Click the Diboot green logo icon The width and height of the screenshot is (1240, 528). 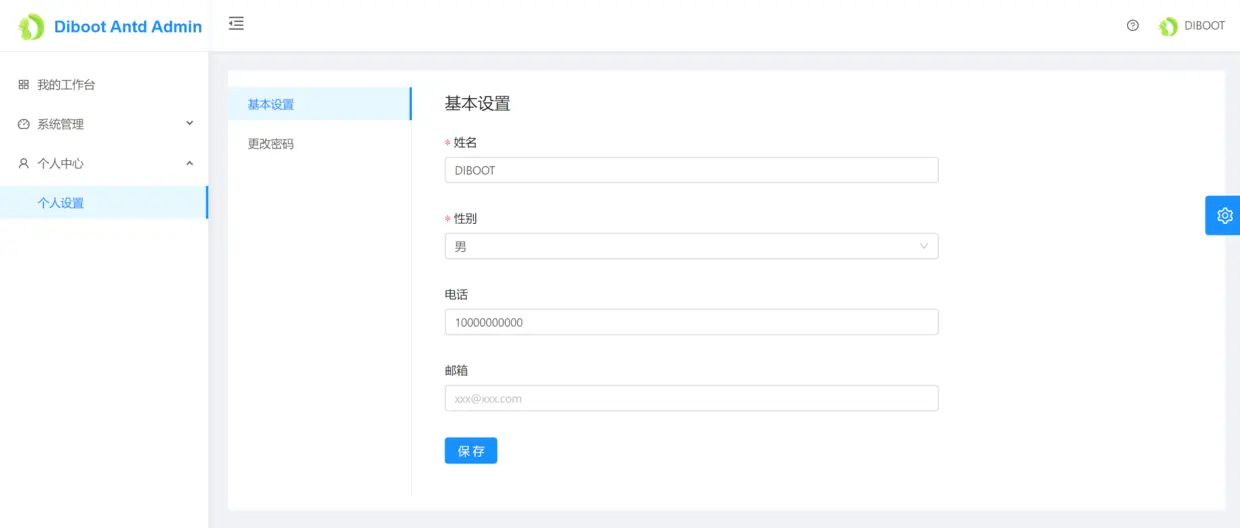pos(31,27)
